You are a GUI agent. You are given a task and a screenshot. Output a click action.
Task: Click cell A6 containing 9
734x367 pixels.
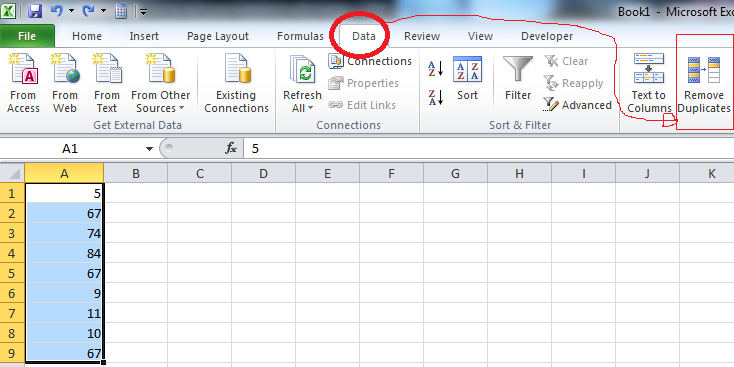[x=65, y=293]
